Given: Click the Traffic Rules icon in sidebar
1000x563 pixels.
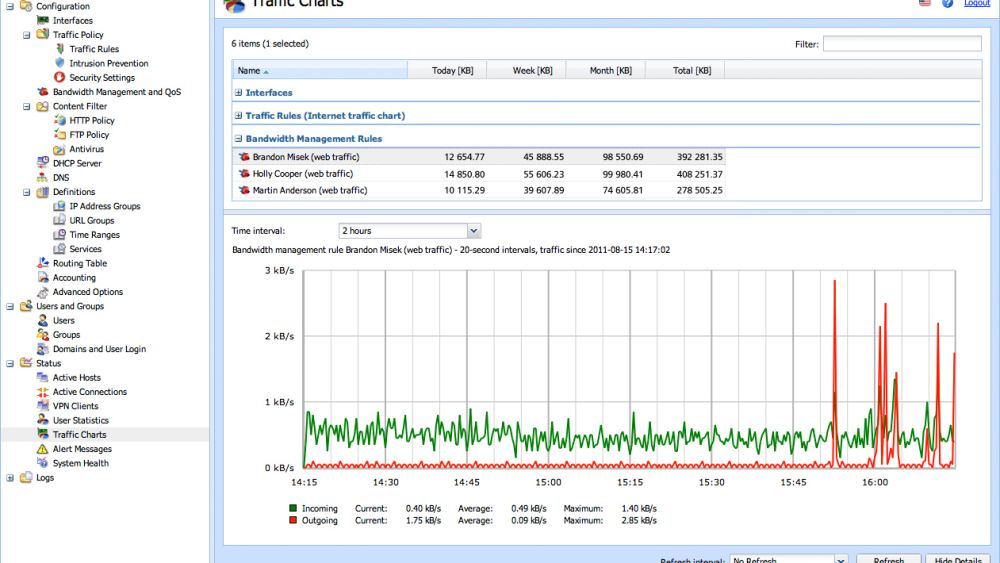Looking at the screenshot, I should (x=60, y=49).
